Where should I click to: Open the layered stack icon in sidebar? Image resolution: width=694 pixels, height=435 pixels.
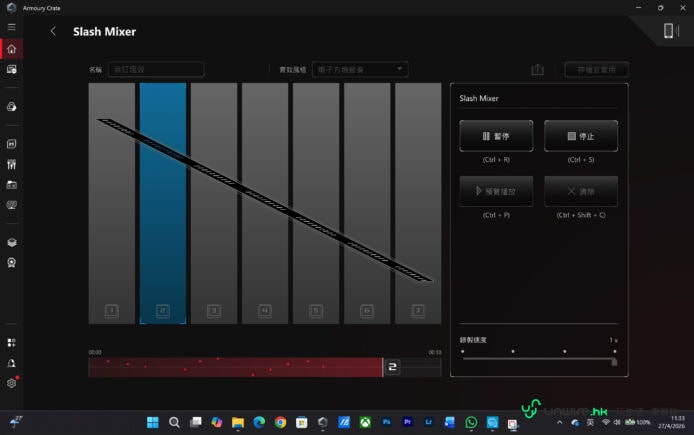point(12,243)
